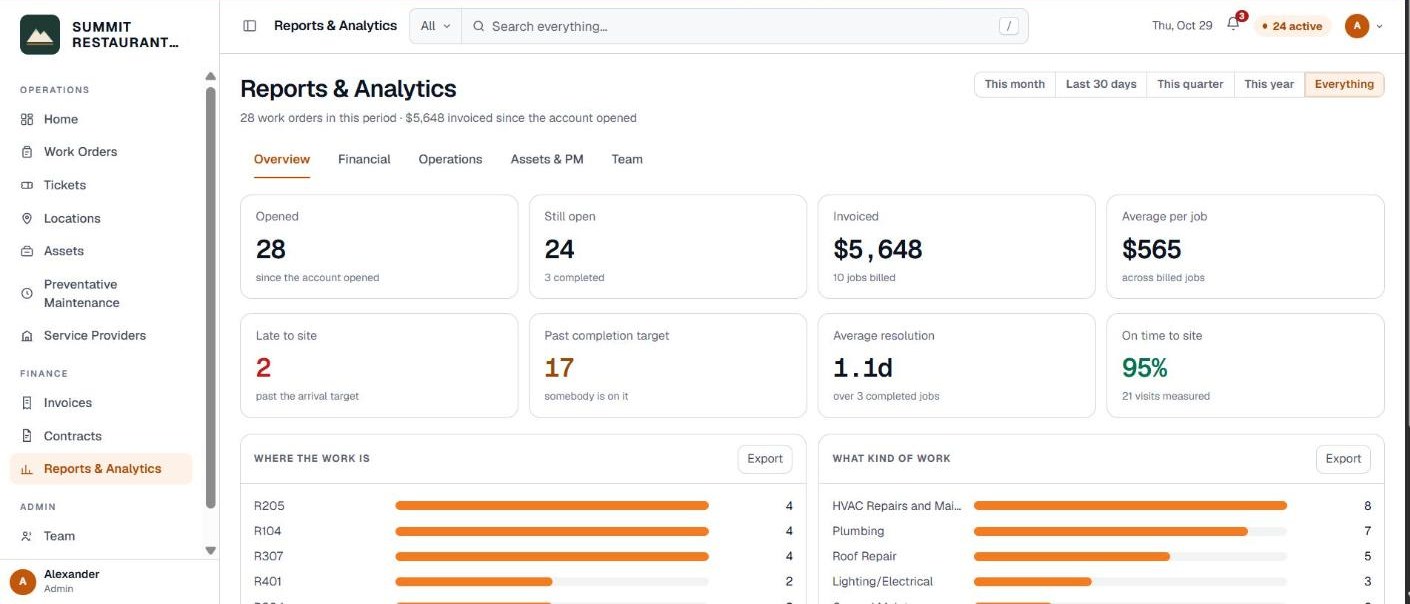
Task: Click the Tickets icon in sidebar
Action: click(x=27, y=185)
